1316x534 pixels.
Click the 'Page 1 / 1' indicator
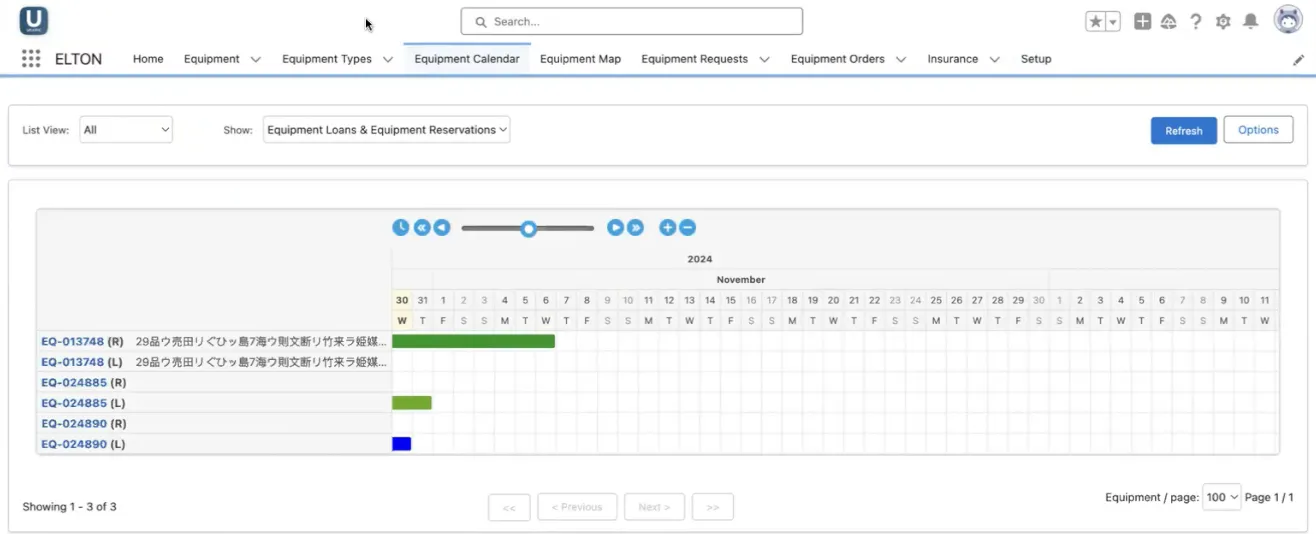pos(1269,497)
